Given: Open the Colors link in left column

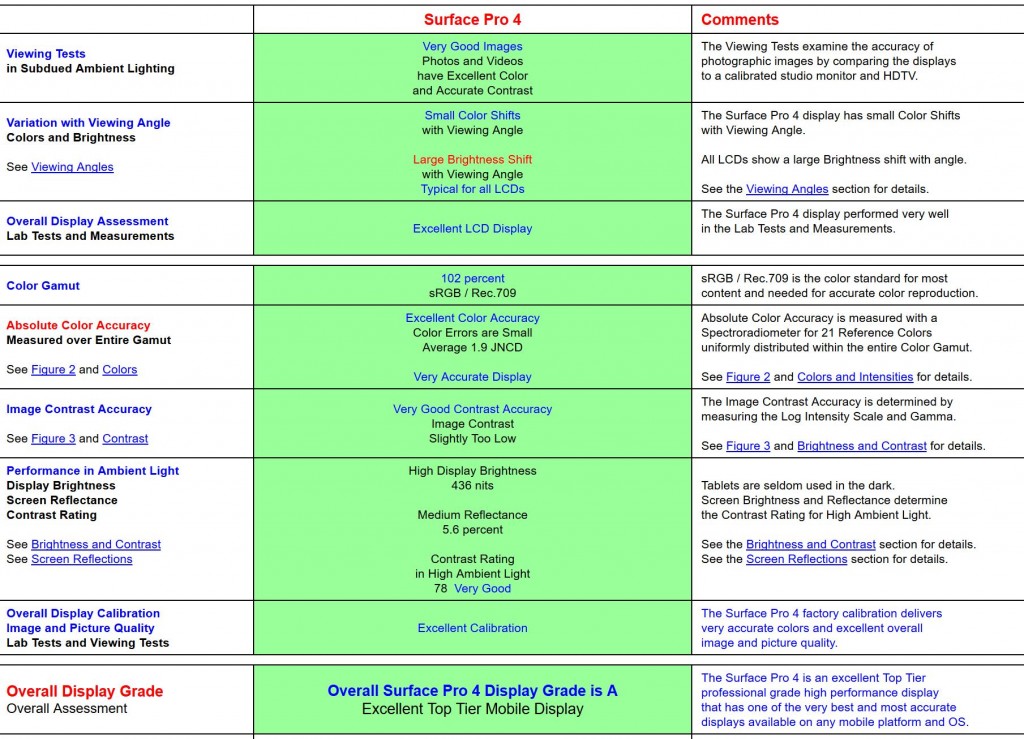Looking at the screenshot, I should click(120, 370).
